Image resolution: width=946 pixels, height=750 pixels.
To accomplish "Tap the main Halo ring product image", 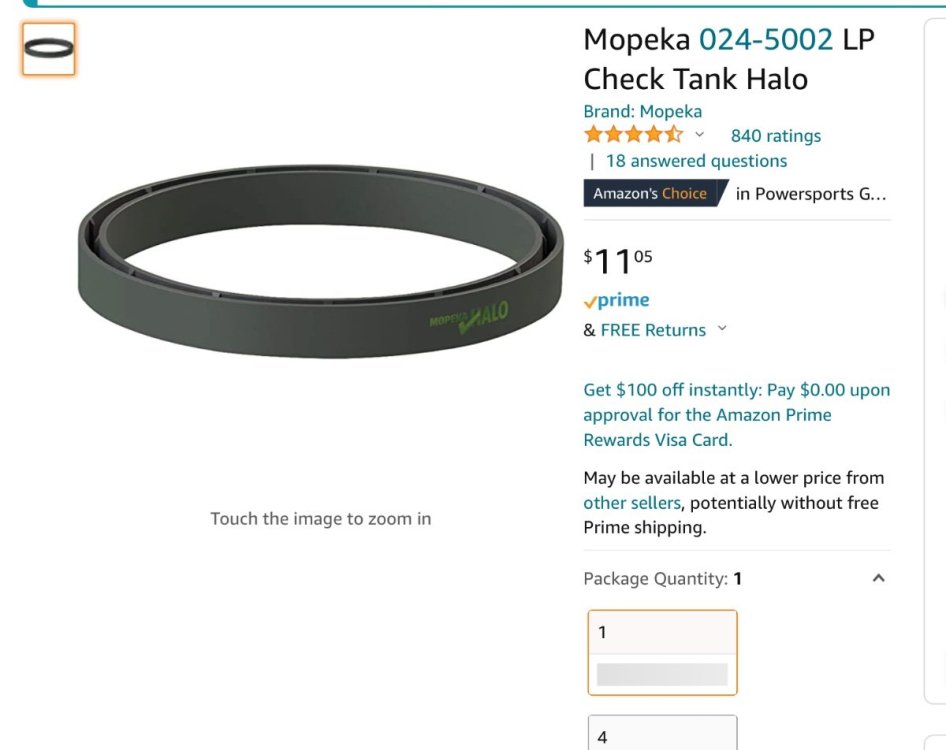I will tap(320, 262).
